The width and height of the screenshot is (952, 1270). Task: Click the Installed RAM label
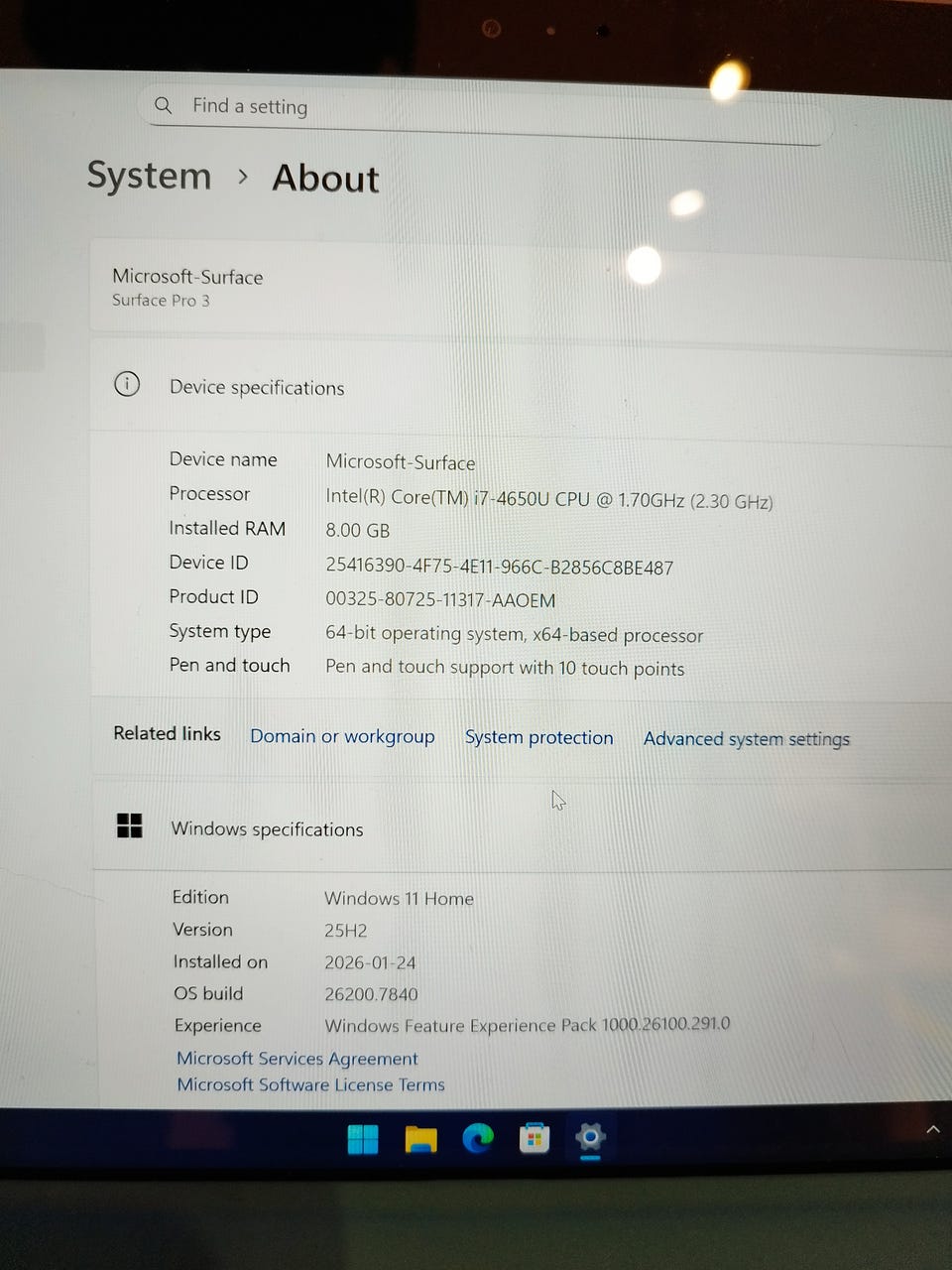(227, 529)
